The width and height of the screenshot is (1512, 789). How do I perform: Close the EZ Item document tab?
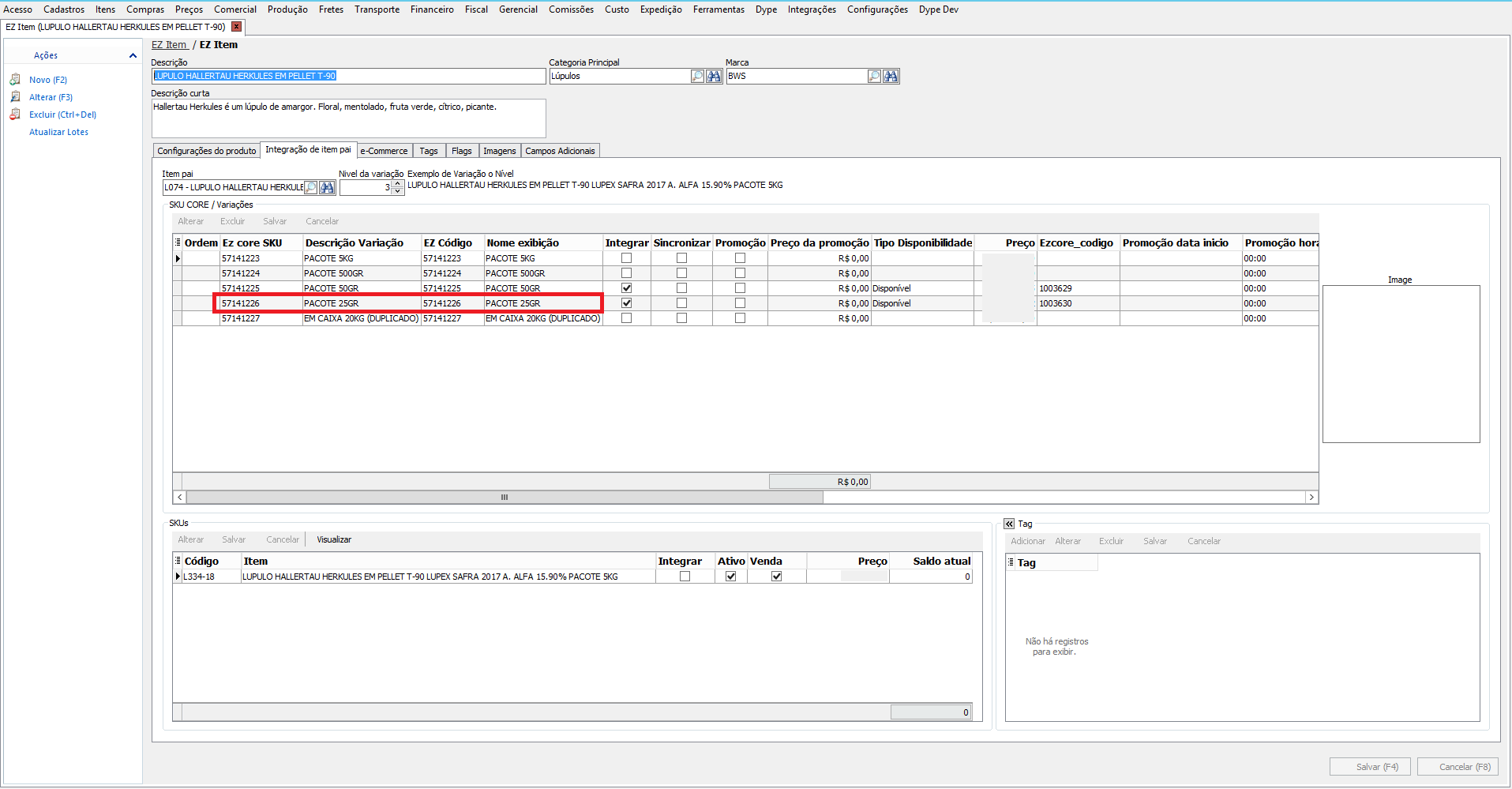point(236,27)
